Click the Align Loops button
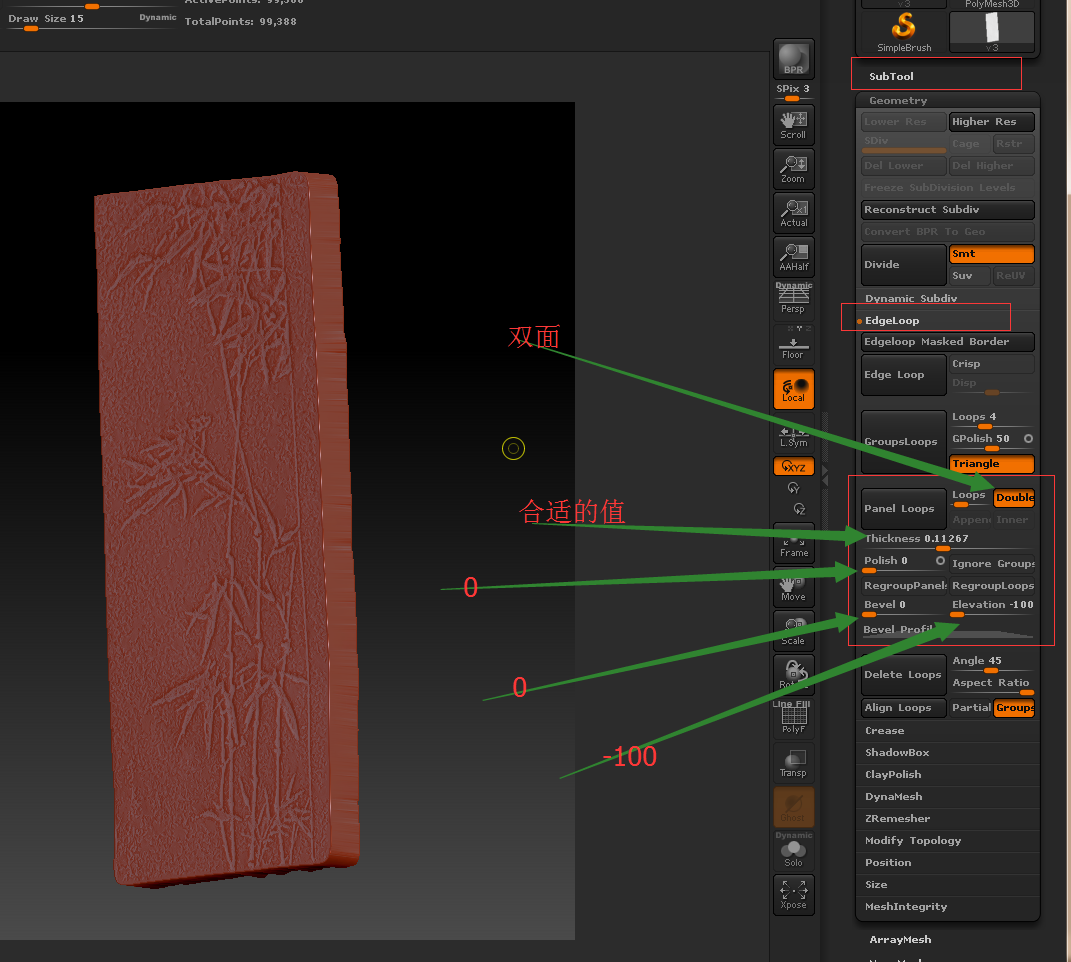Image resolution: width=1071 pixels, height=962 pixels. (904, 708)
